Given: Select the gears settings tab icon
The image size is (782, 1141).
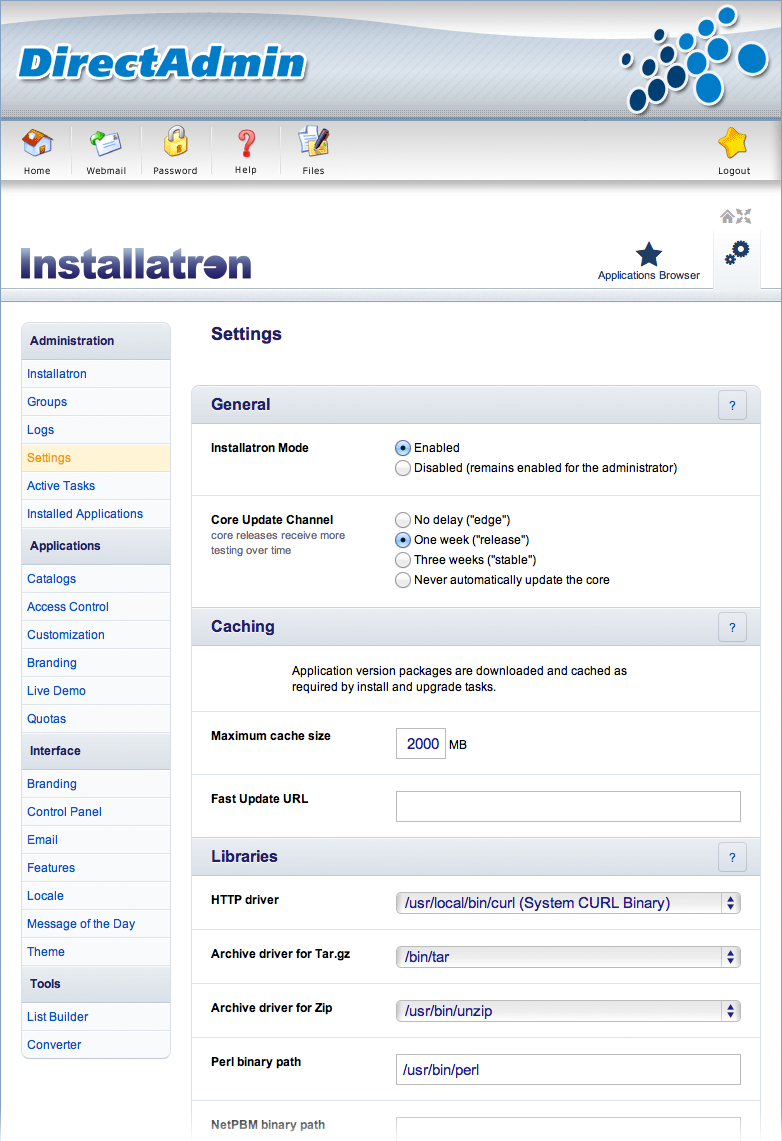Looking at the screenshot, I should click(737, 253).
